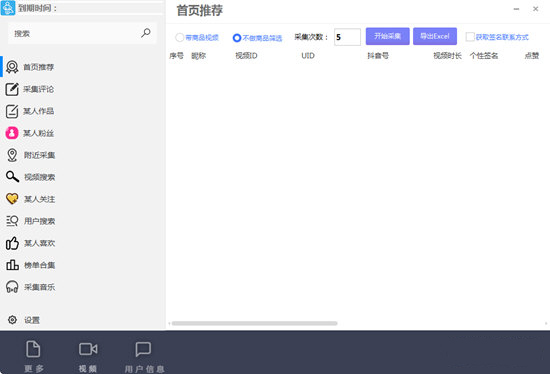Click the 用户信息 chat icon in bottom bar
This screenshot has height=374, width=550.
[143, 349]
